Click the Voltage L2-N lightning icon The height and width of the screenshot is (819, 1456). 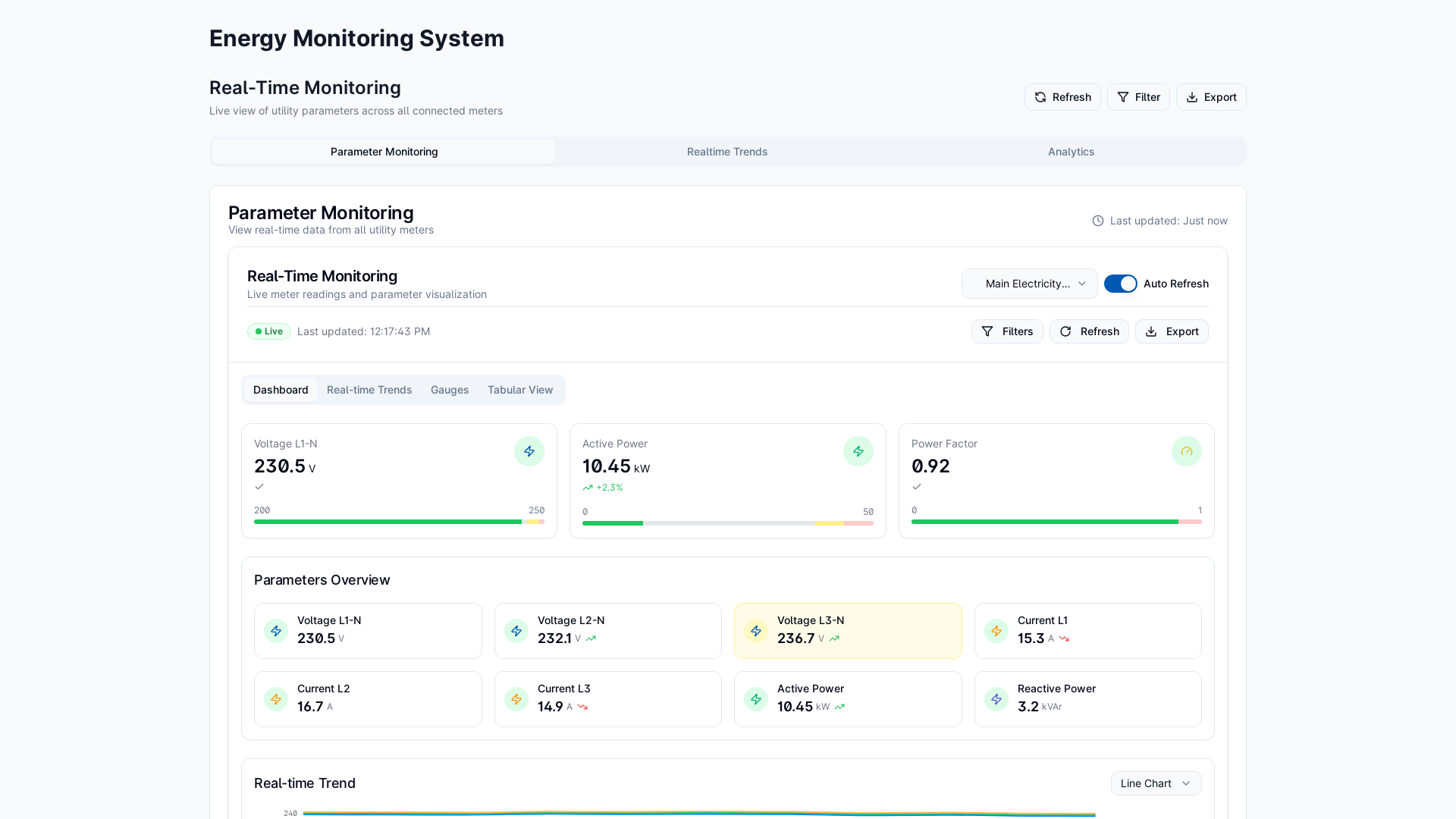click(x=516, y=631)
